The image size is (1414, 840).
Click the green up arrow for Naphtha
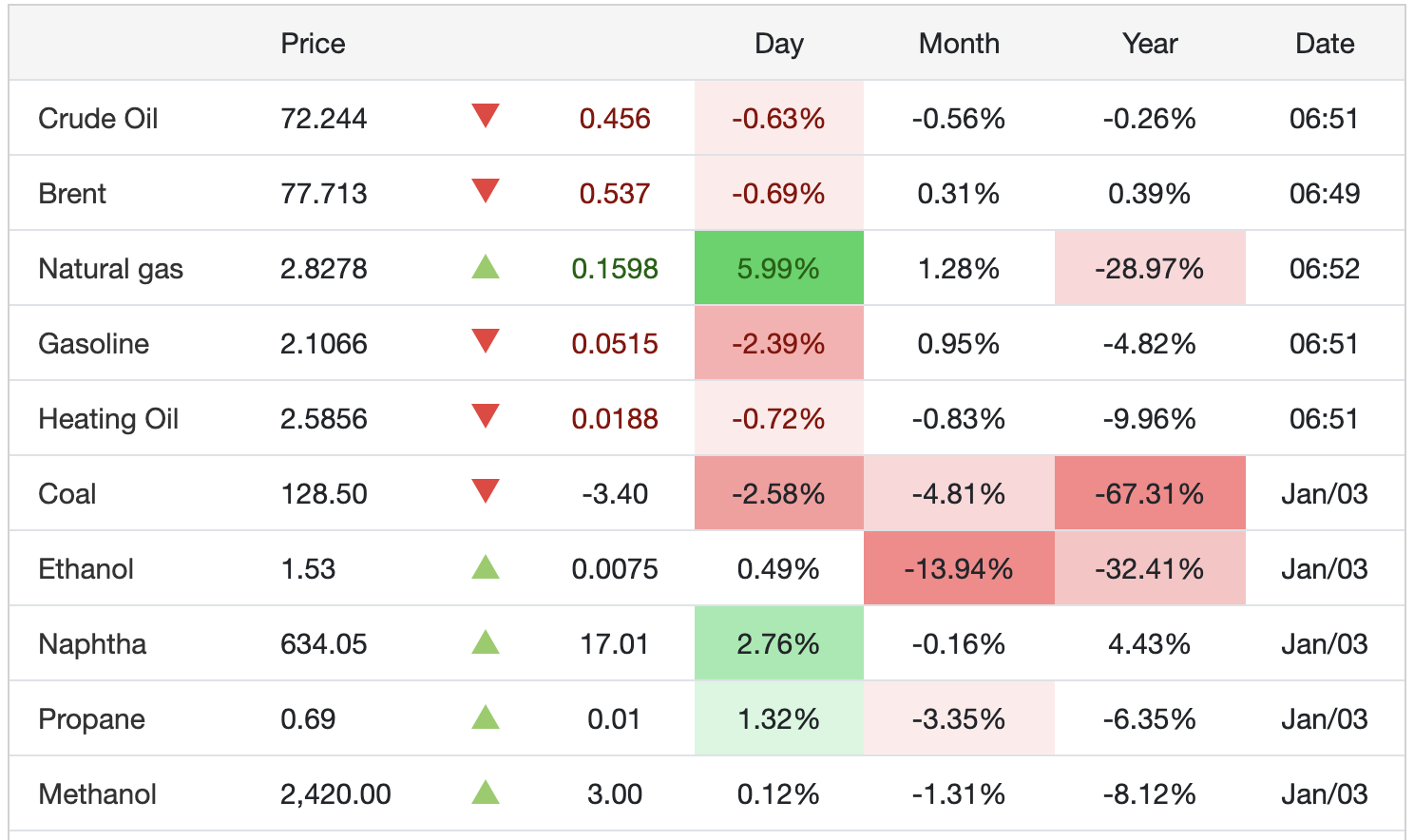[486, 641]
